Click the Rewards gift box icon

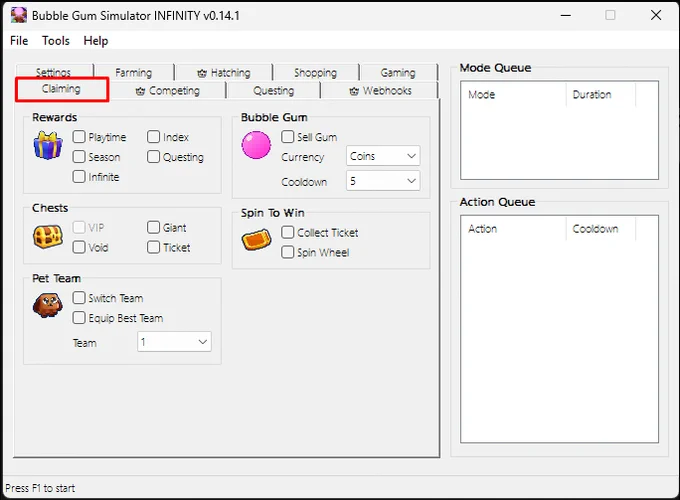[48, 146]
